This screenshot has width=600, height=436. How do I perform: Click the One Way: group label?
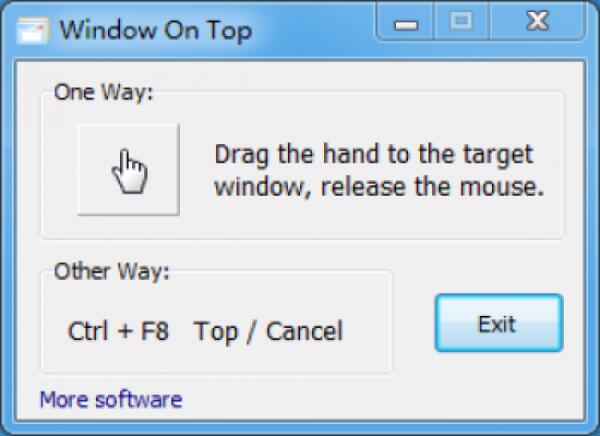103,92
